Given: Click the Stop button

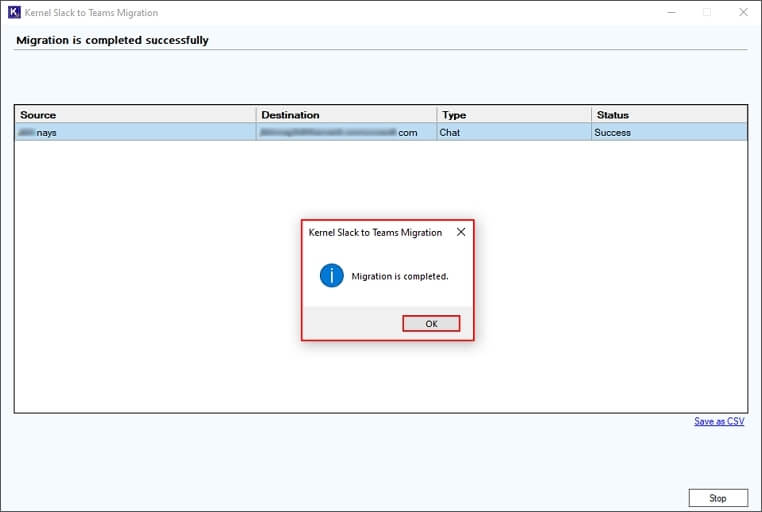Looking at the screenshot, I should tap(718, 498).
